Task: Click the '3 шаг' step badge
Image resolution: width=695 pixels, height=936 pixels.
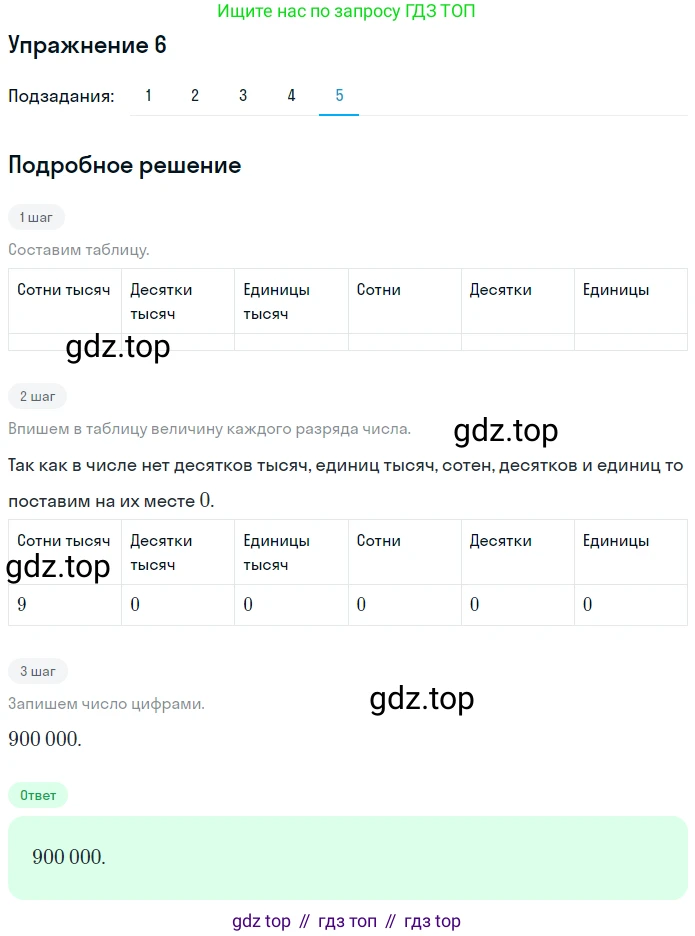Action: point(38,671)
